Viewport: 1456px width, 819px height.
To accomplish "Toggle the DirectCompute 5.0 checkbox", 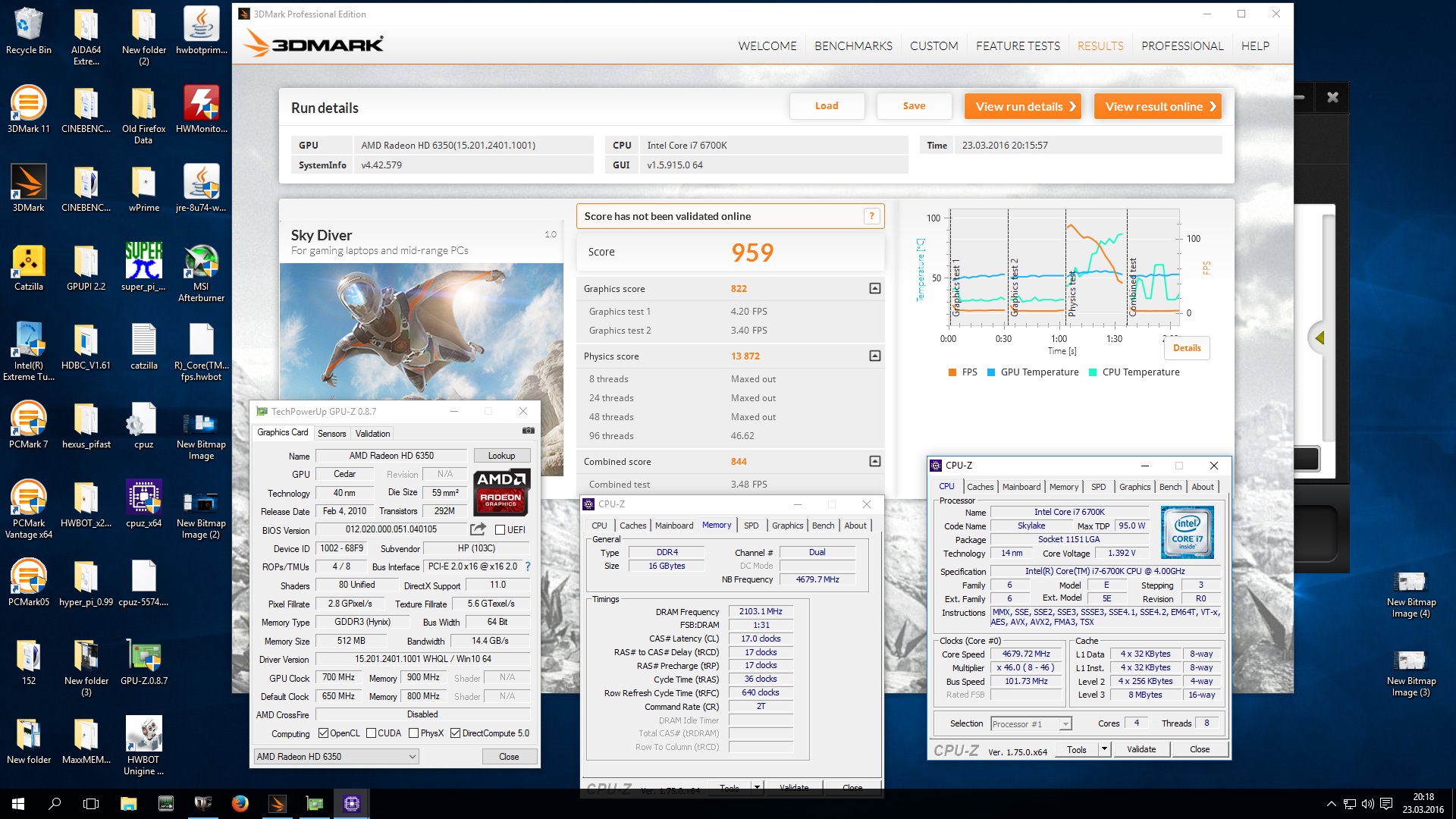I will pos(455,733).
